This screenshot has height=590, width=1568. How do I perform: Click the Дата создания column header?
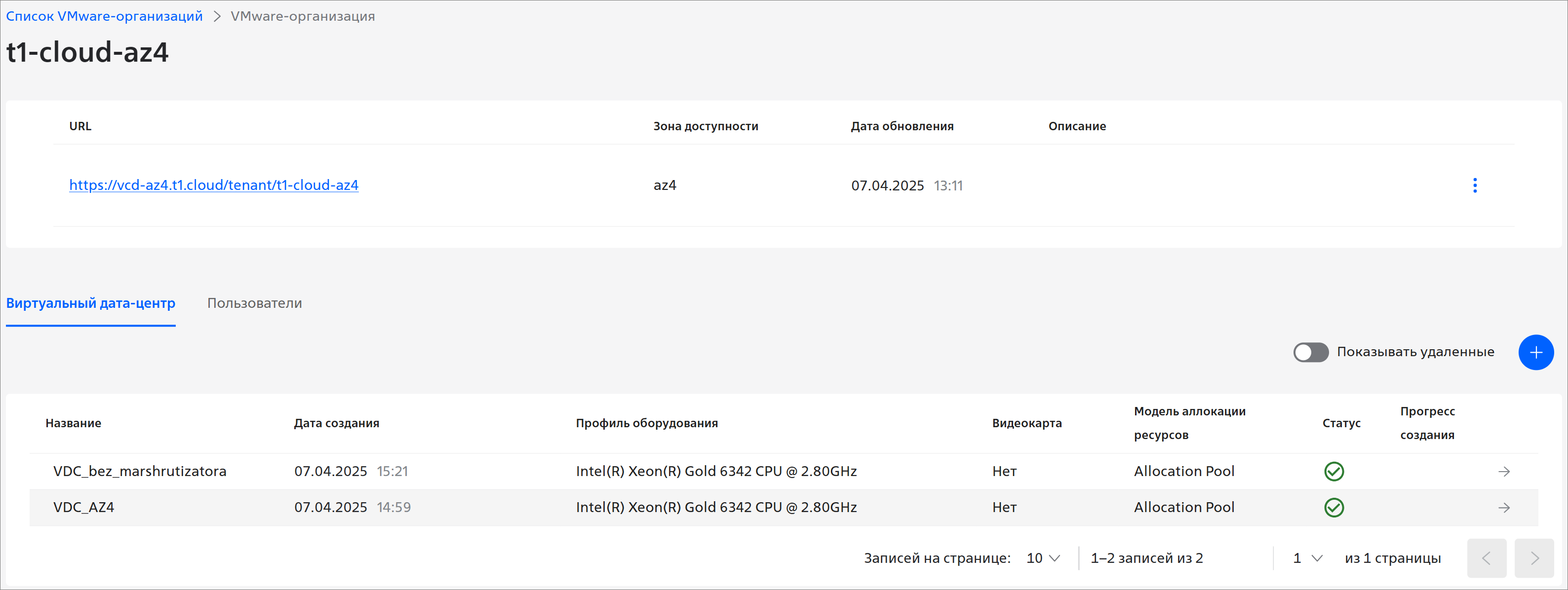click(x=336, y=423)
